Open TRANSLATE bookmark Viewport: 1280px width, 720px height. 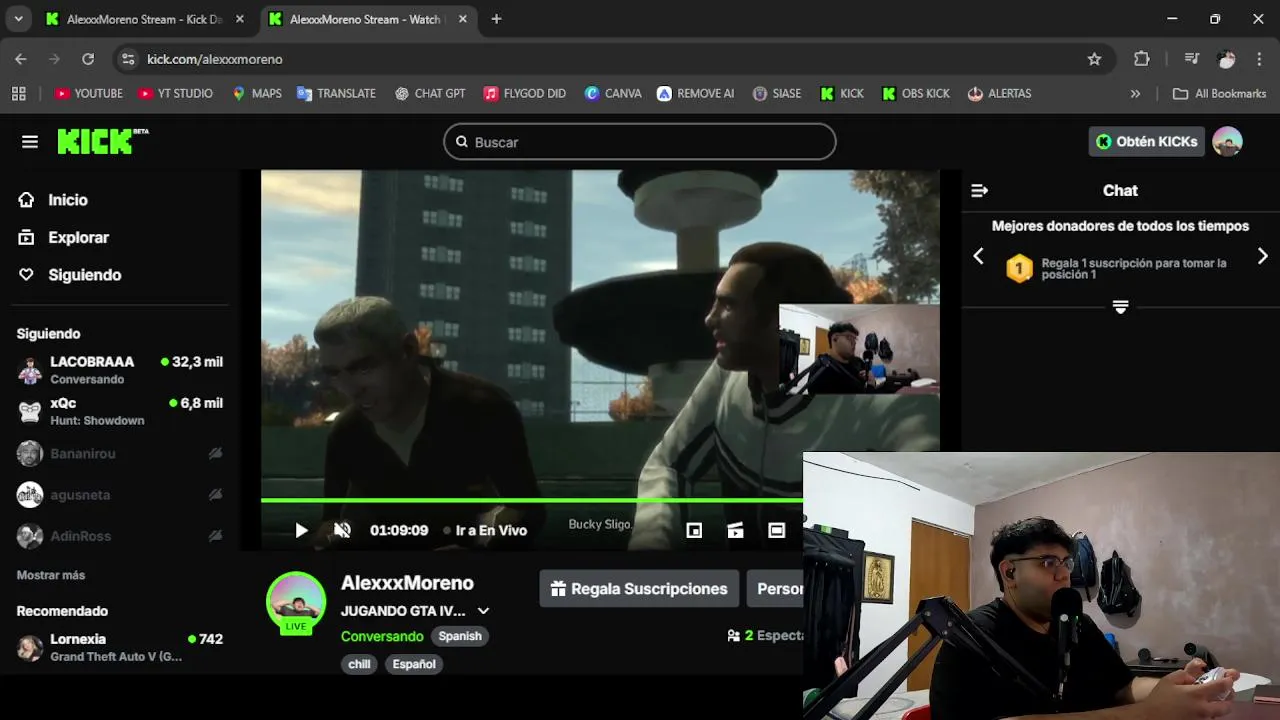pos(337,93)
